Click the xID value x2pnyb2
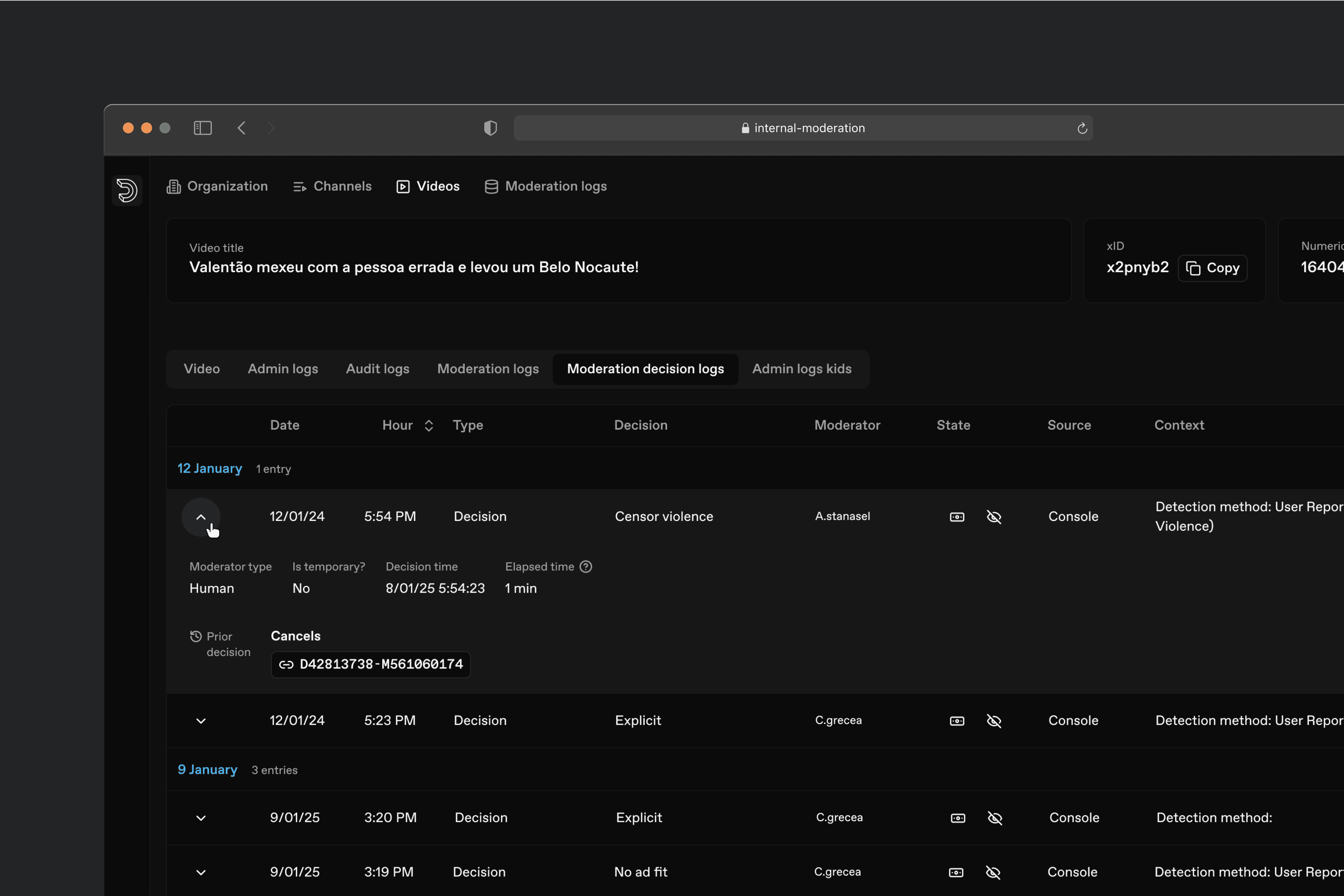The width and height of the screenshot is (1344, 896). tap(1137, 267)
